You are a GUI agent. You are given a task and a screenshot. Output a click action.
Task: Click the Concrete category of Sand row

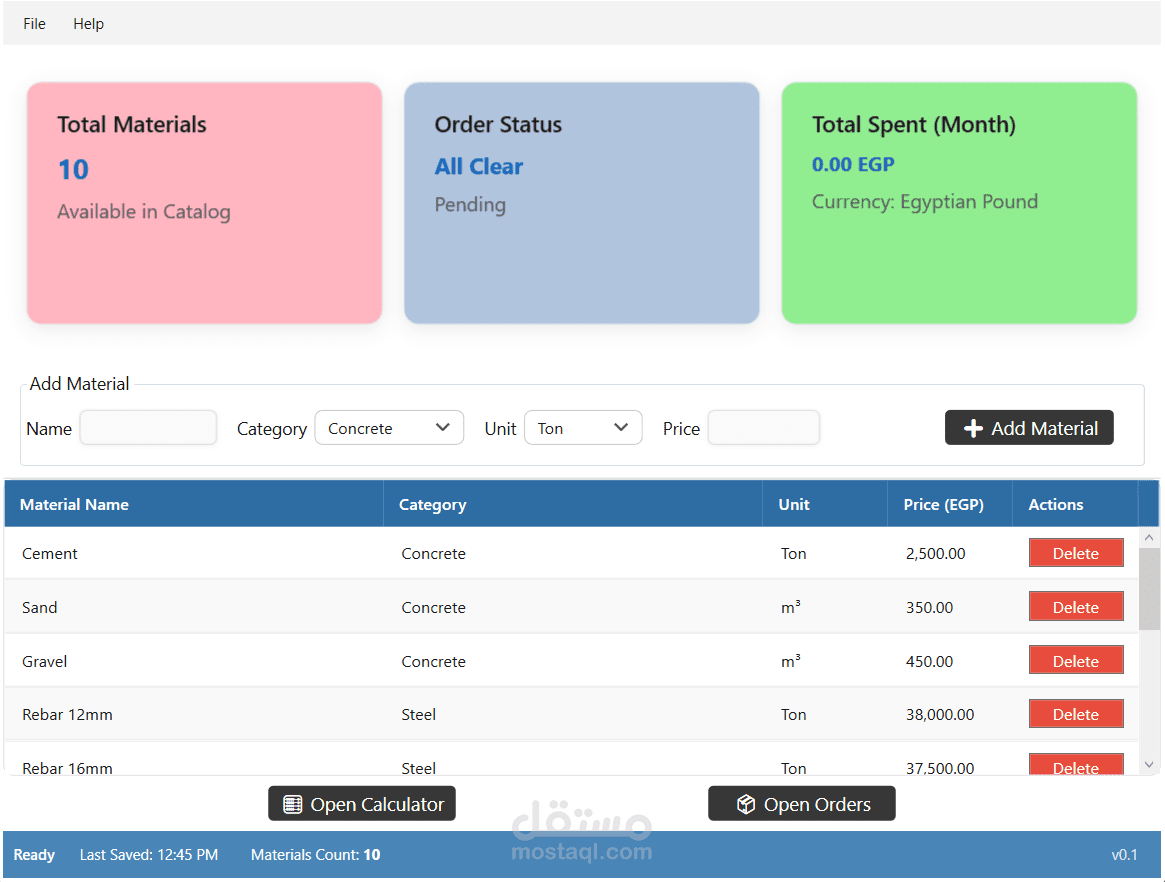click(x=433, y=608)
